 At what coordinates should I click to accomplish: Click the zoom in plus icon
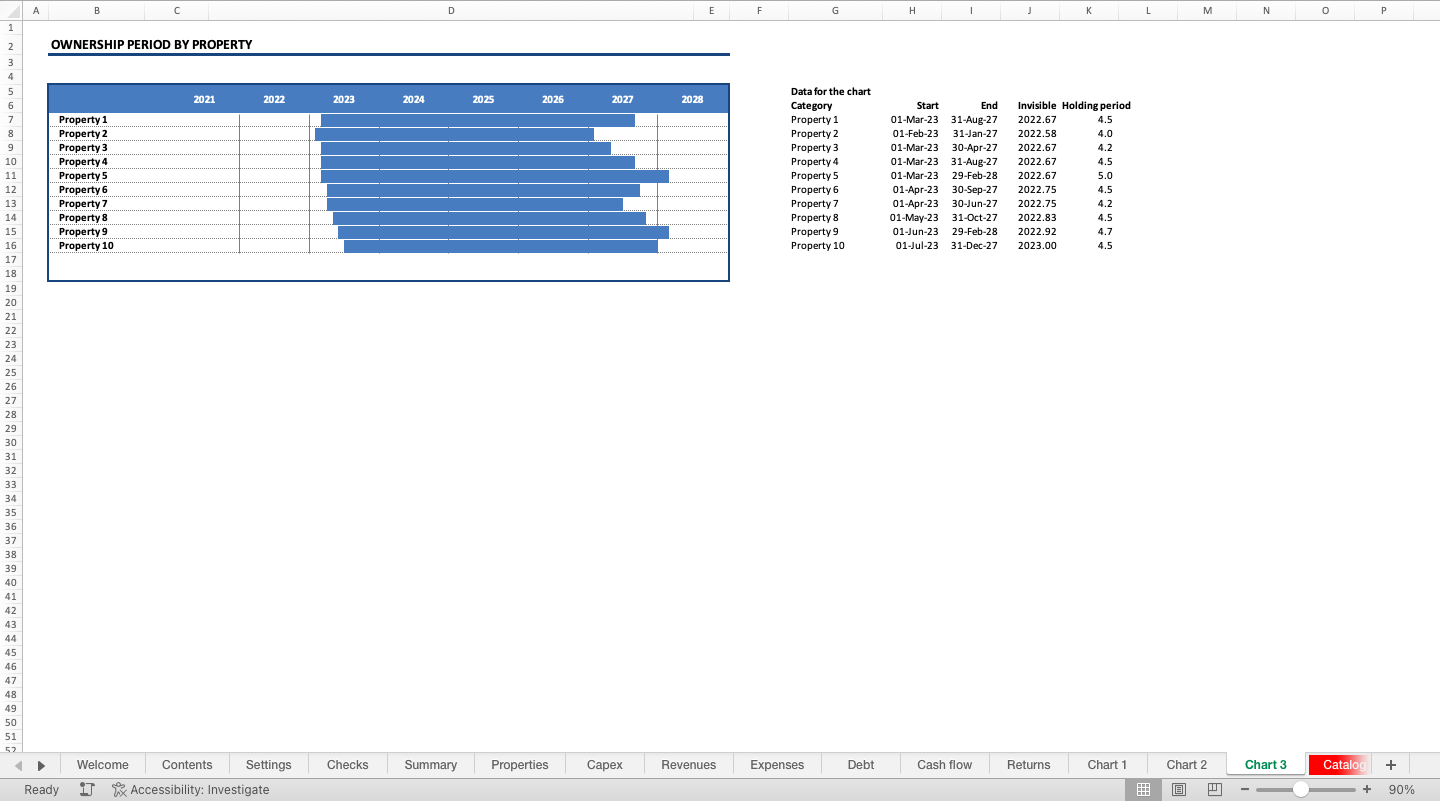coord(1367,789)
